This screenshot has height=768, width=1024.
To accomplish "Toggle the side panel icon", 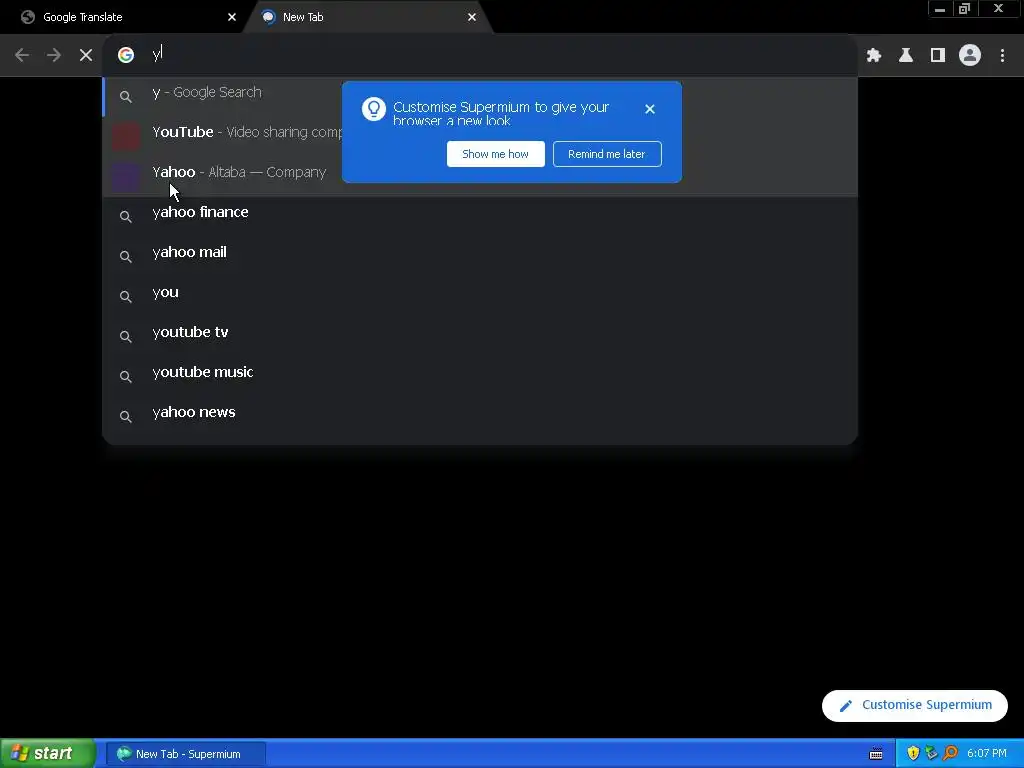I will [938, 56].
